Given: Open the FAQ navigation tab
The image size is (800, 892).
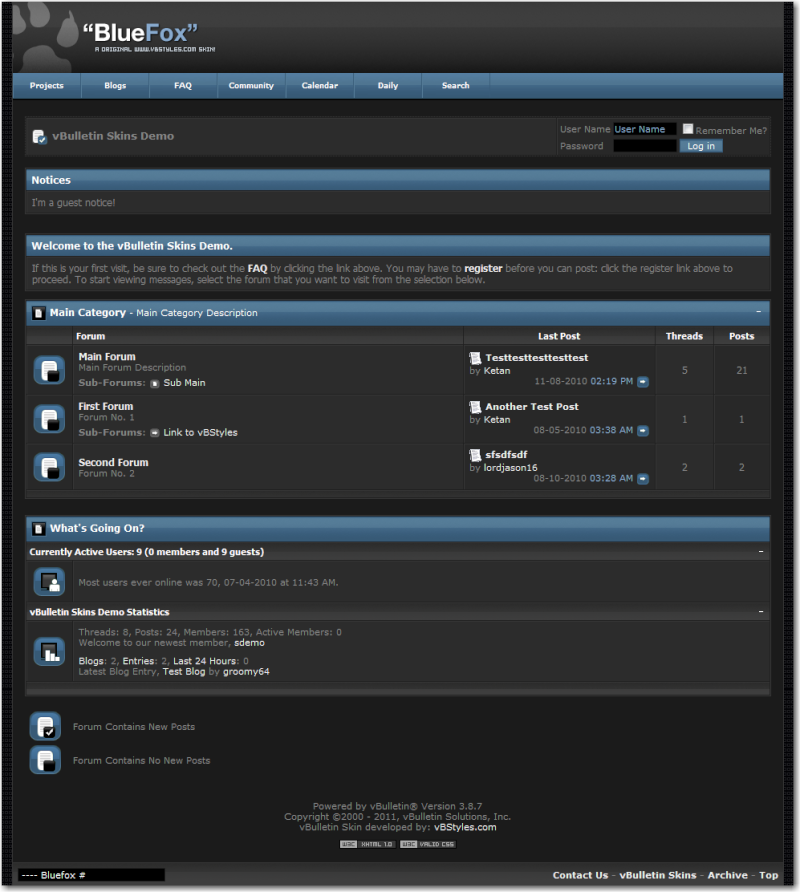Looking at the screenshot, I should click(x=183, y=85).
